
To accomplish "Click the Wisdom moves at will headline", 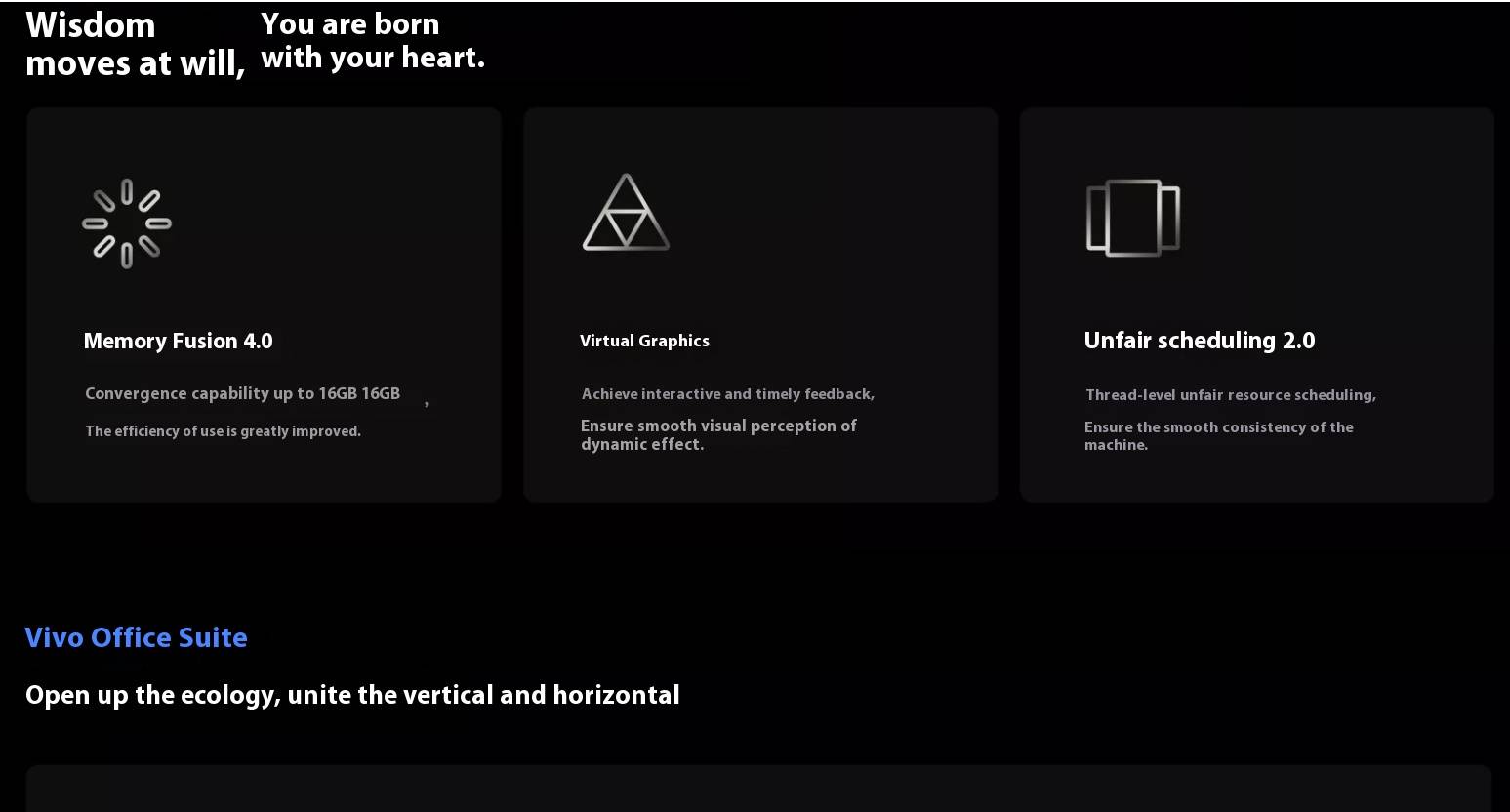I will tap(135, 44).
